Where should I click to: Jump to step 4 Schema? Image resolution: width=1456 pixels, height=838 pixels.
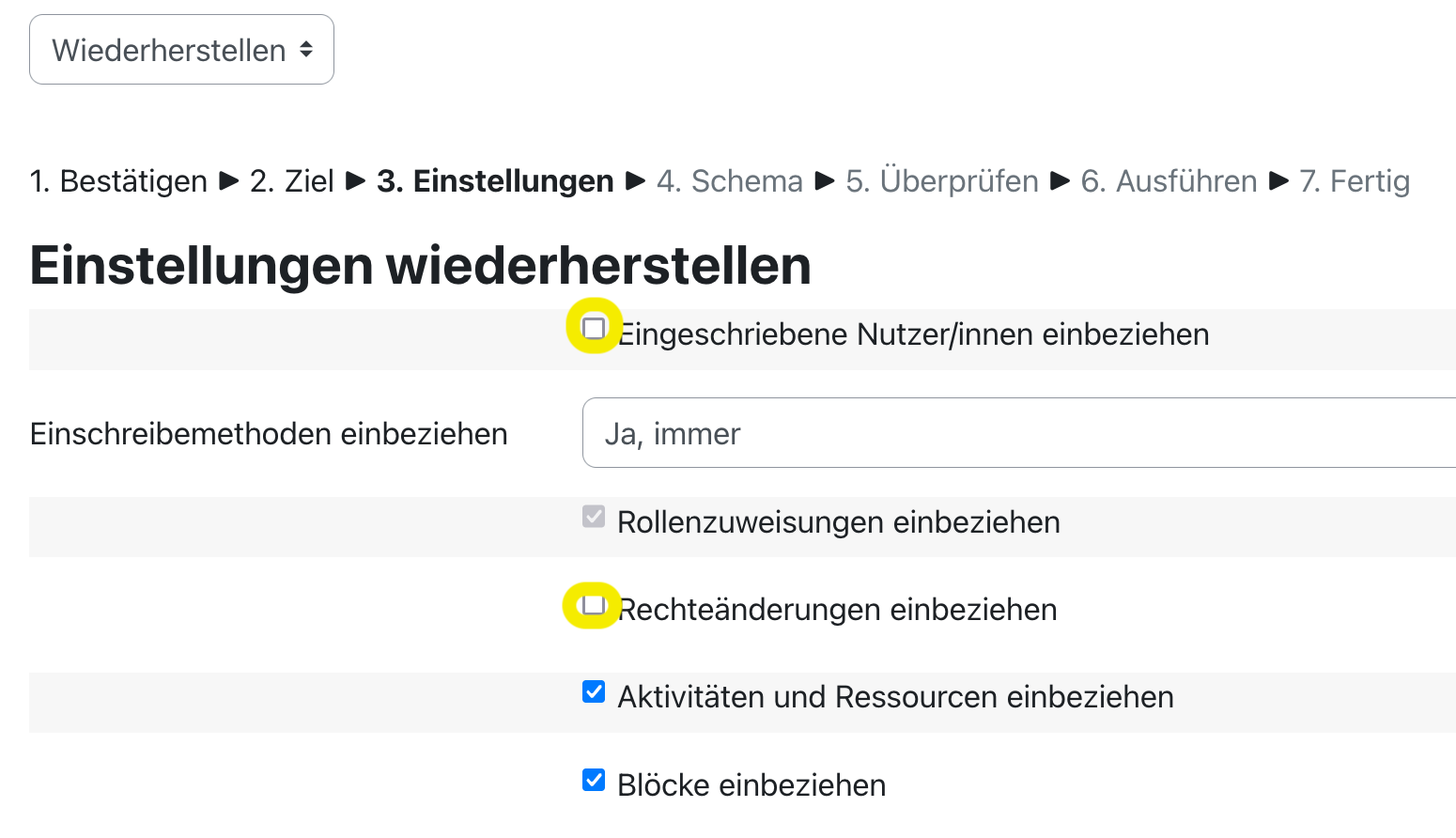click(x=729, y=181)
